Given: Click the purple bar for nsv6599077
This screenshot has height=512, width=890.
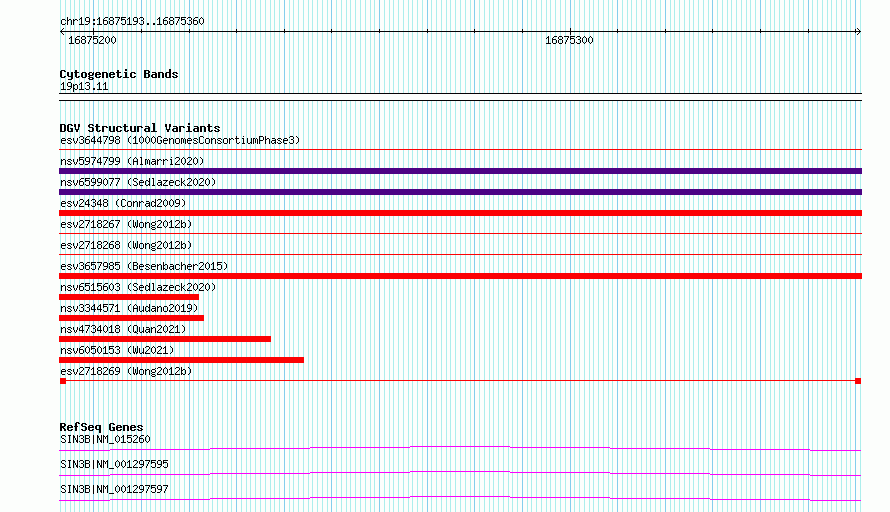Looking at the screenshot, I should point(460,192).
